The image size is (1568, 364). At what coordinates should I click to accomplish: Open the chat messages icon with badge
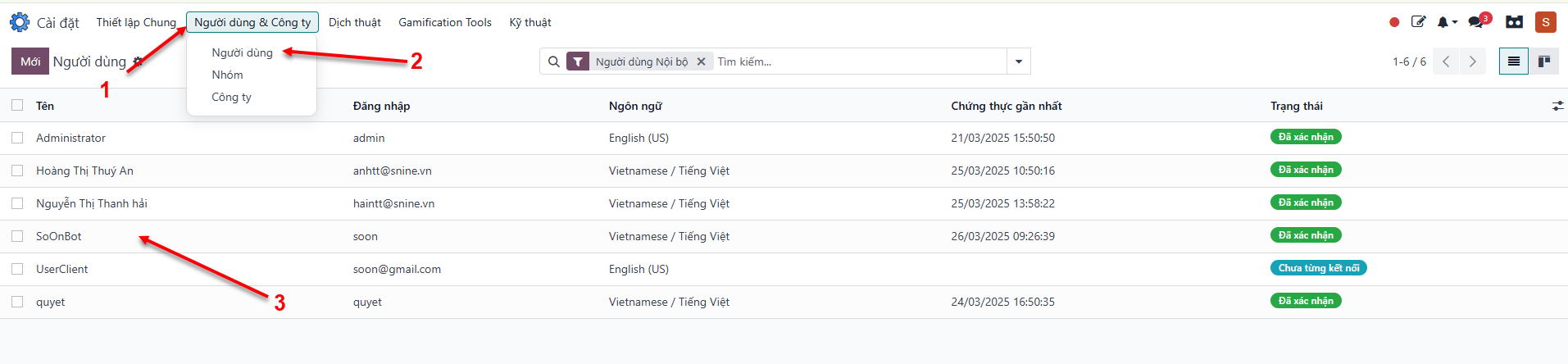pos(1476,22)
